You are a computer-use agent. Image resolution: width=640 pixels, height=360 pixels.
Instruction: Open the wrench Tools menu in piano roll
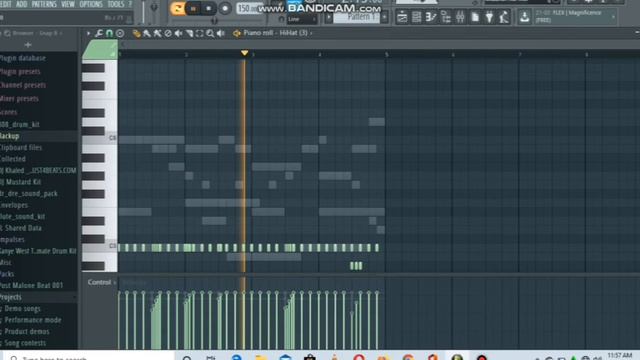pos(99,33)
